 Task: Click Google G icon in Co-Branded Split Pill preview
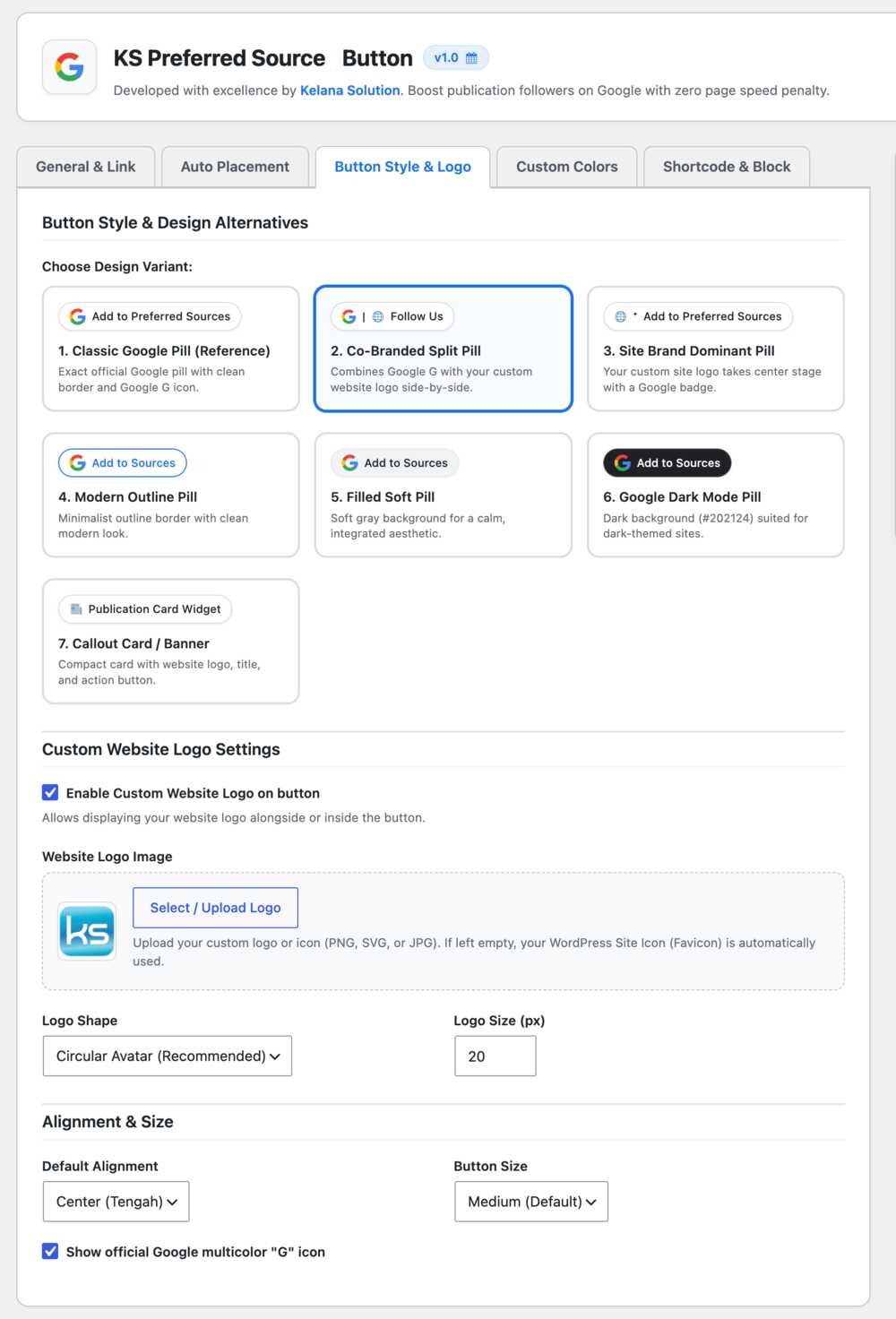point(349,316)
